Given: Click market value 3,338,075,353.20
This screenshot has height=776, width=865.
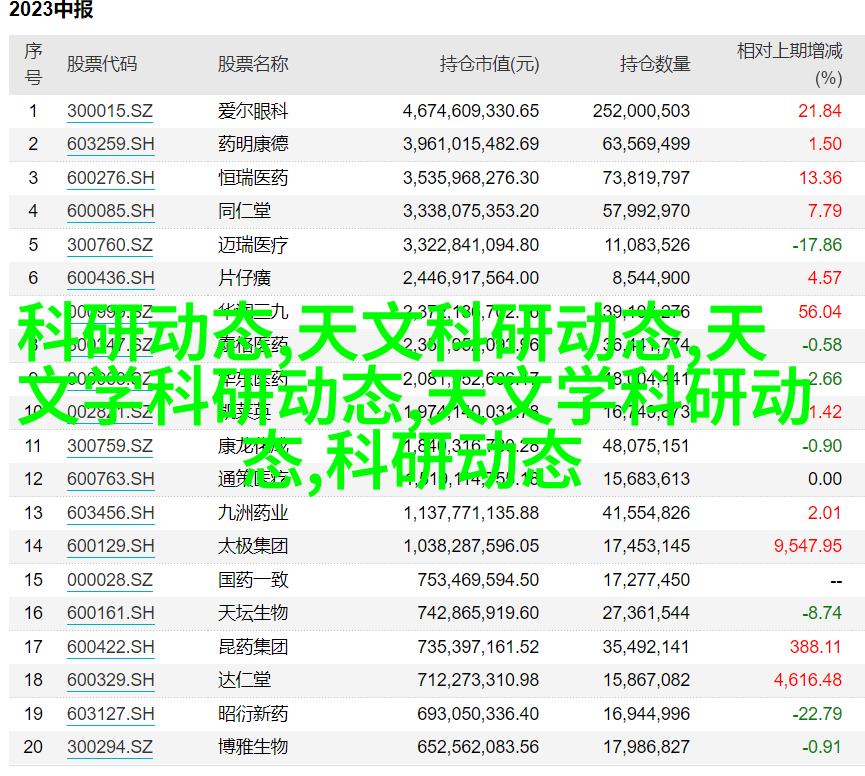Looking at the screenshot, I should (471, 211).
